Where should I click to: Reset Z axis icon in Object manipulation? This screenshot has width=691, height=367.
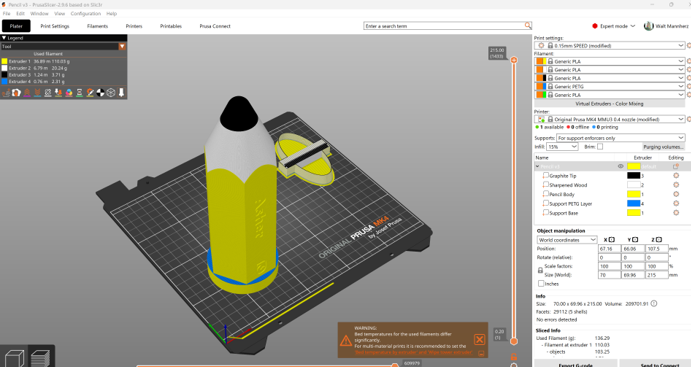click(658, 240)
